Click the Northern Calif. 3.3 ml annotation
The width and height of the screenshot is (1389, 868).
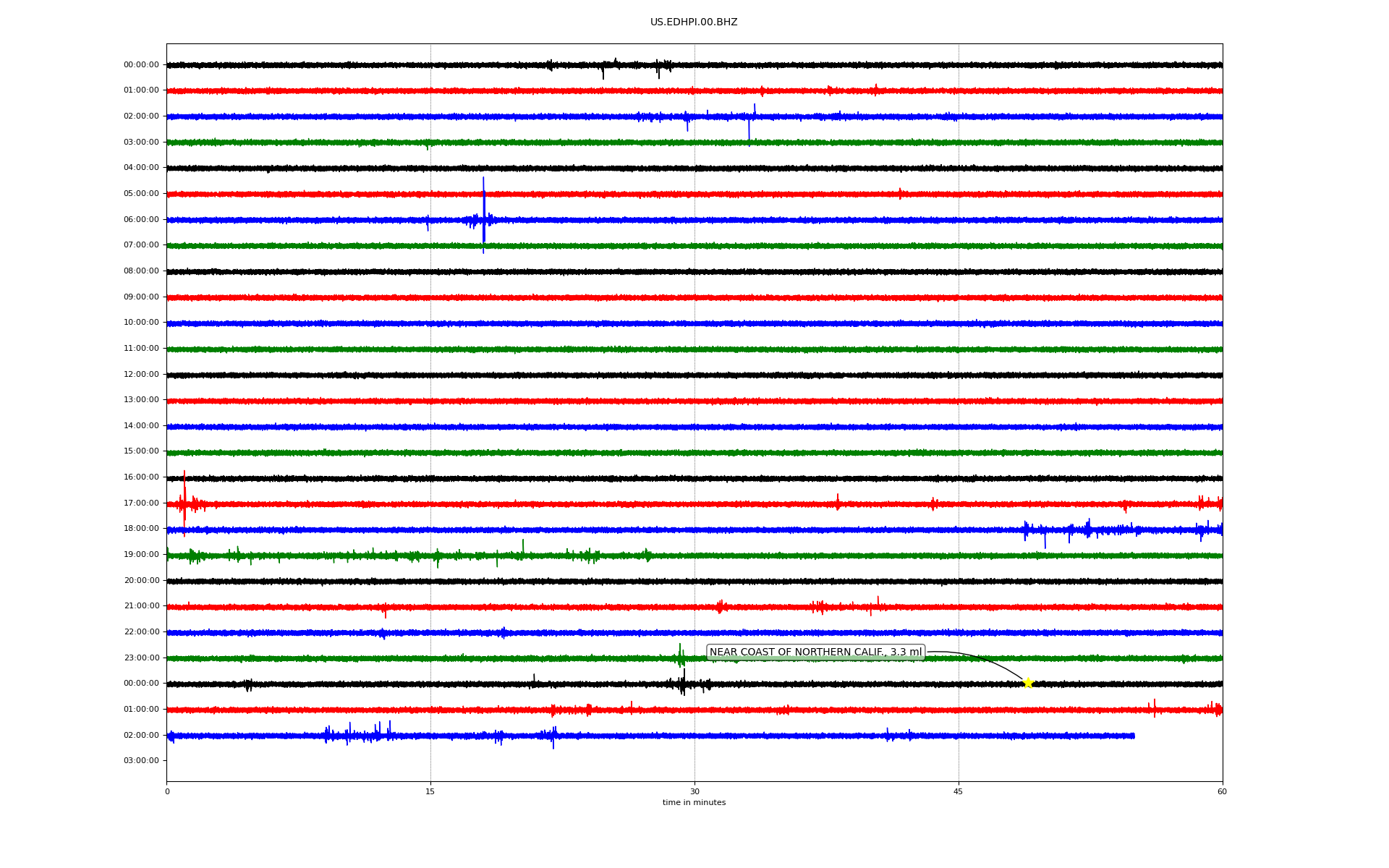815,652
